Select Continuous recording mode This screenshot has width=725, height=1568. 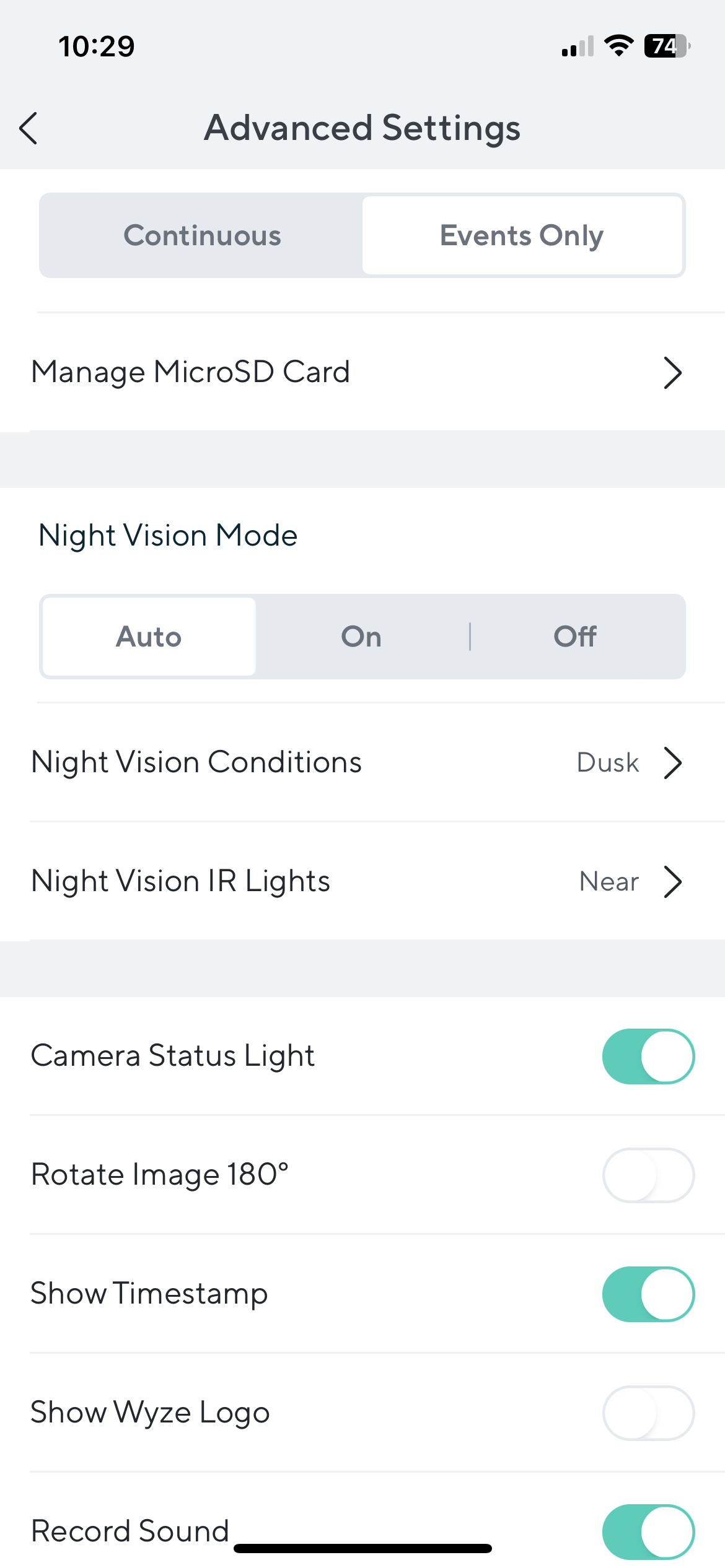202,235
